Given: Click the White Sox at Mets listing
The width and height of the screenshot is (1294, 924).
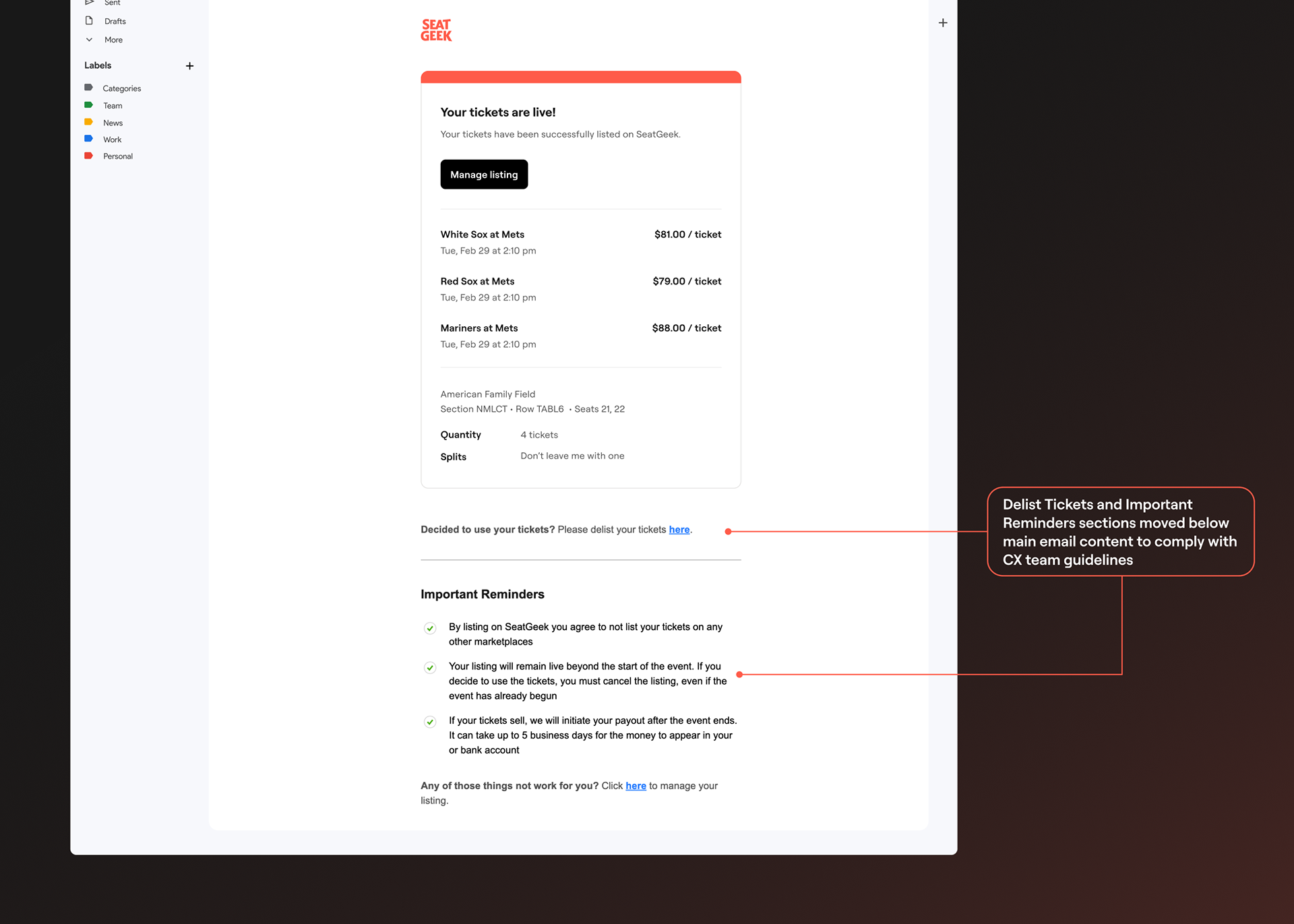Looking at the screenshot, I should coord(483,235).
